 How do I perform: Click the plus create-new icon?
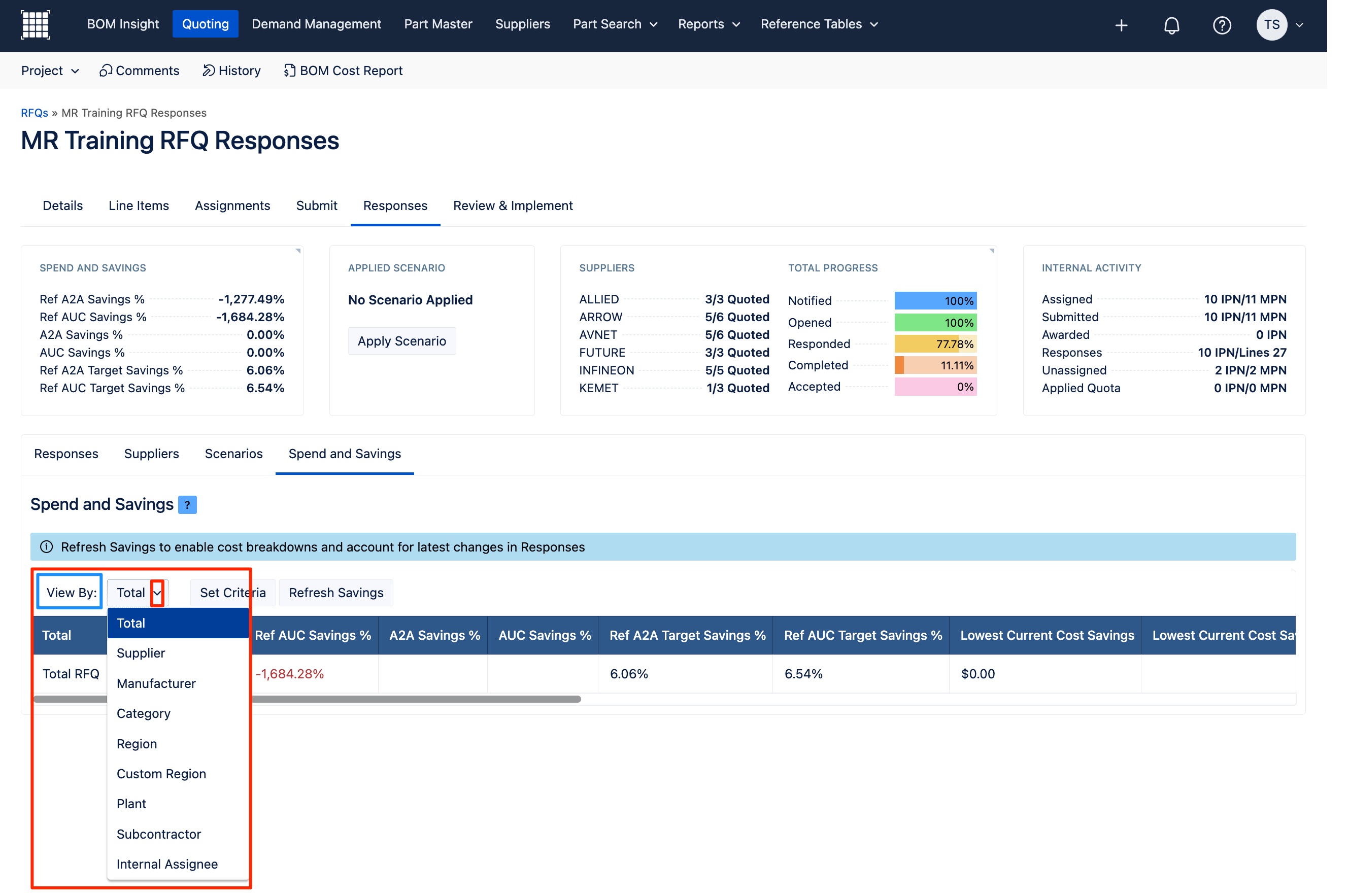point(1121,25)
